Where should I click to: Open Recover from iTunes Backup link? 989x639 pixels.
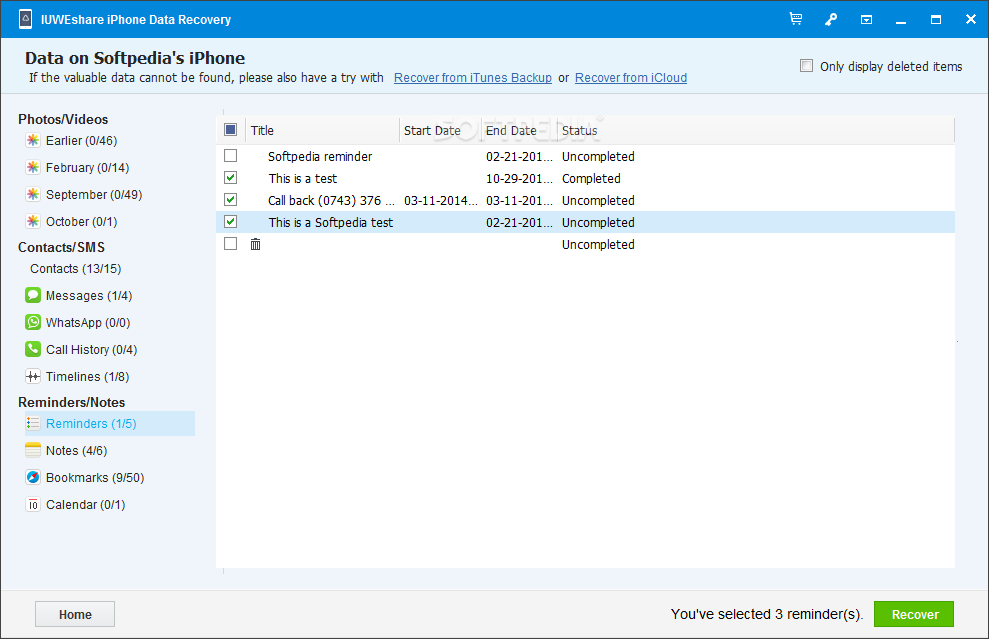pyautogui.click(x=472, y=78)
